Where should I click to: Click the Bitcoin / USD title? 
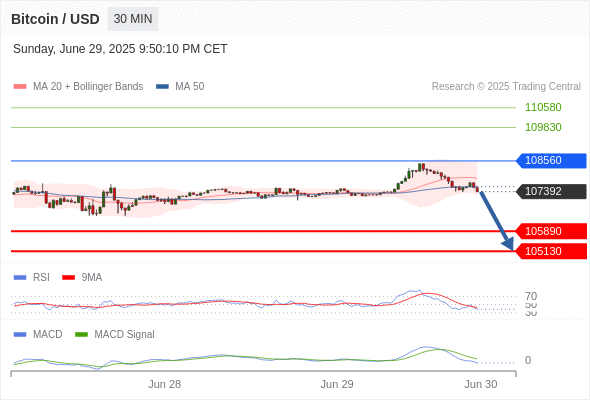point(55,19)
